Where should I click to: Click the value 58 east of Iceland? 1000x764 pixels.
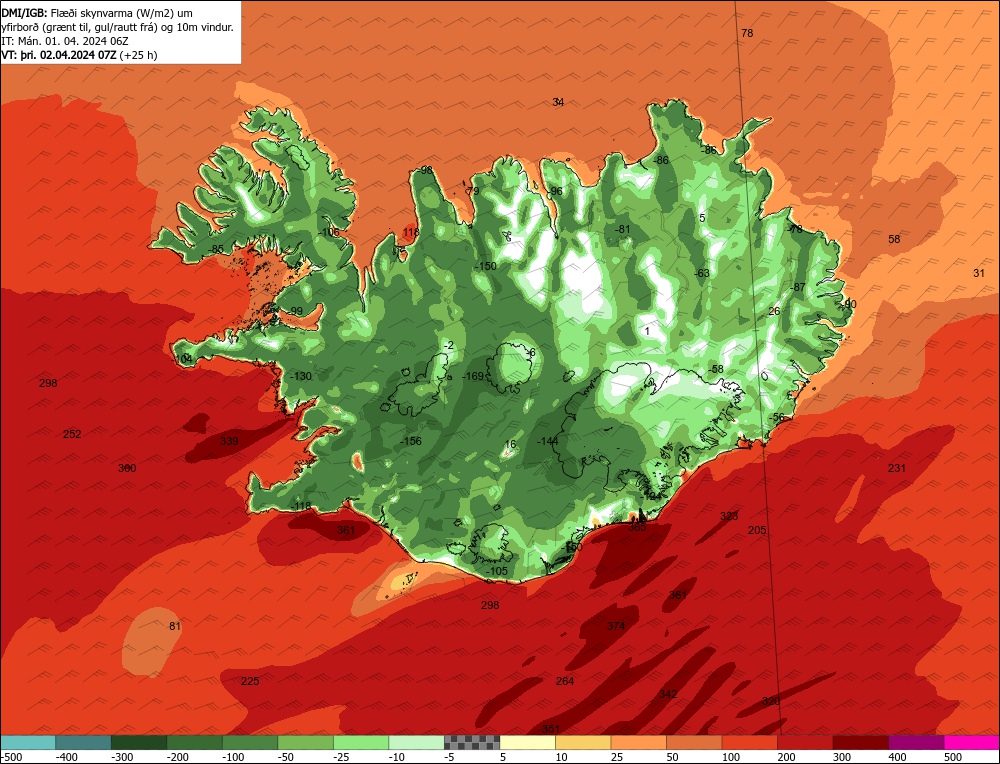point(894,239)
